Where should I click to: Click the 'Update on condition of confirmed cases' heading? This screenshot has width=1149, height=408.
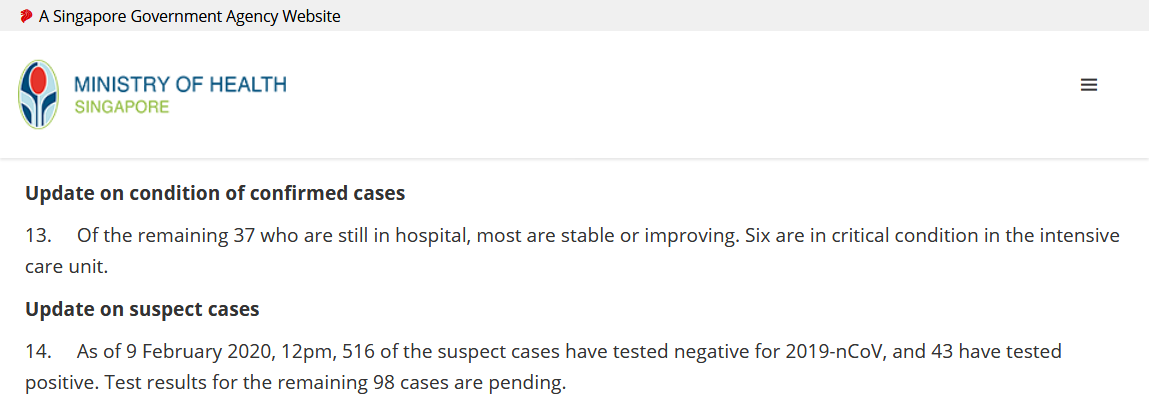coord(215,194)
